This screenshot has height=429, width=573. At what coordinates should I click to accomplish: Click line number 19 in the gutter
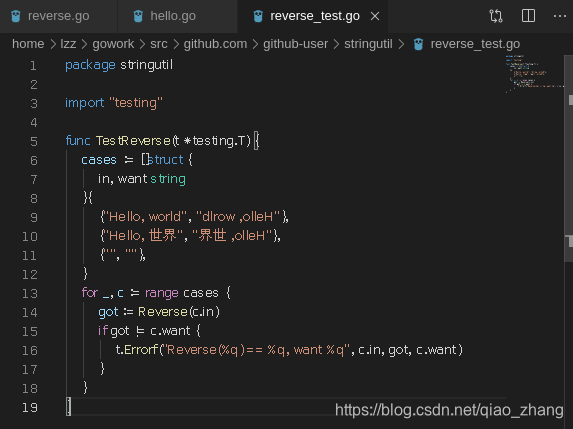[x=30, y=407]
